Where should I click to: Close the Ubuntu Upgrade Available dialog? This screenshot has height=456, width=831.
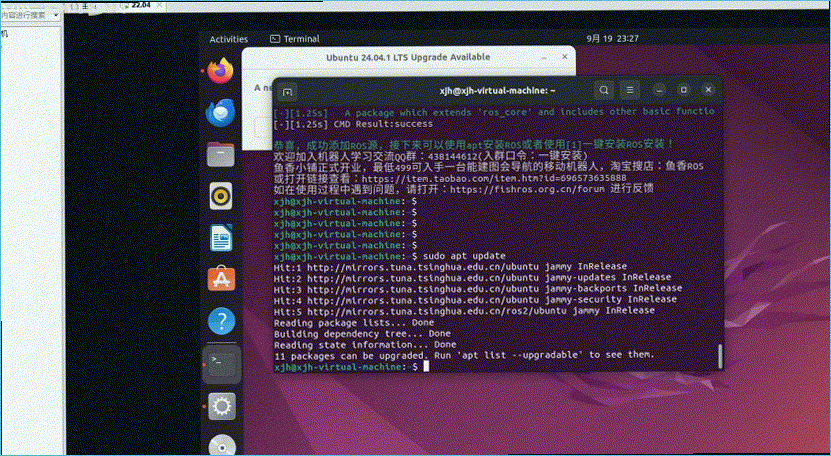tap(564, 57)
